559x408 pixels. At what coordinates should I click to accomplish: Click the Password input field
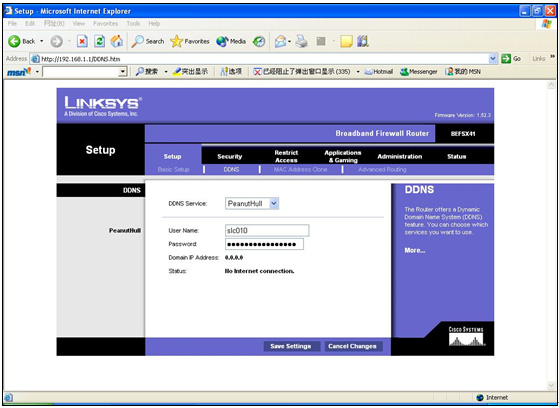[264, 244]
